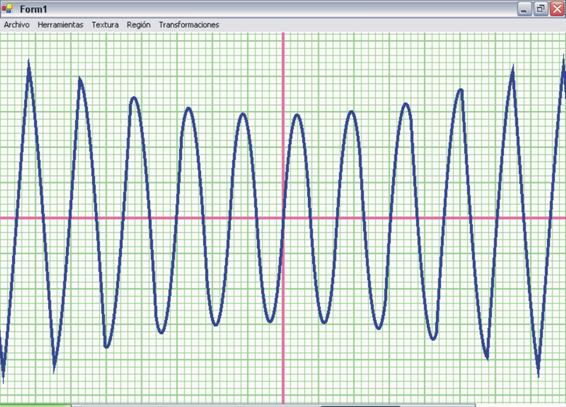The height and width of the screenshot is (407, 566).
Task: Minimize the Form1 window
Action: [524, 9]
